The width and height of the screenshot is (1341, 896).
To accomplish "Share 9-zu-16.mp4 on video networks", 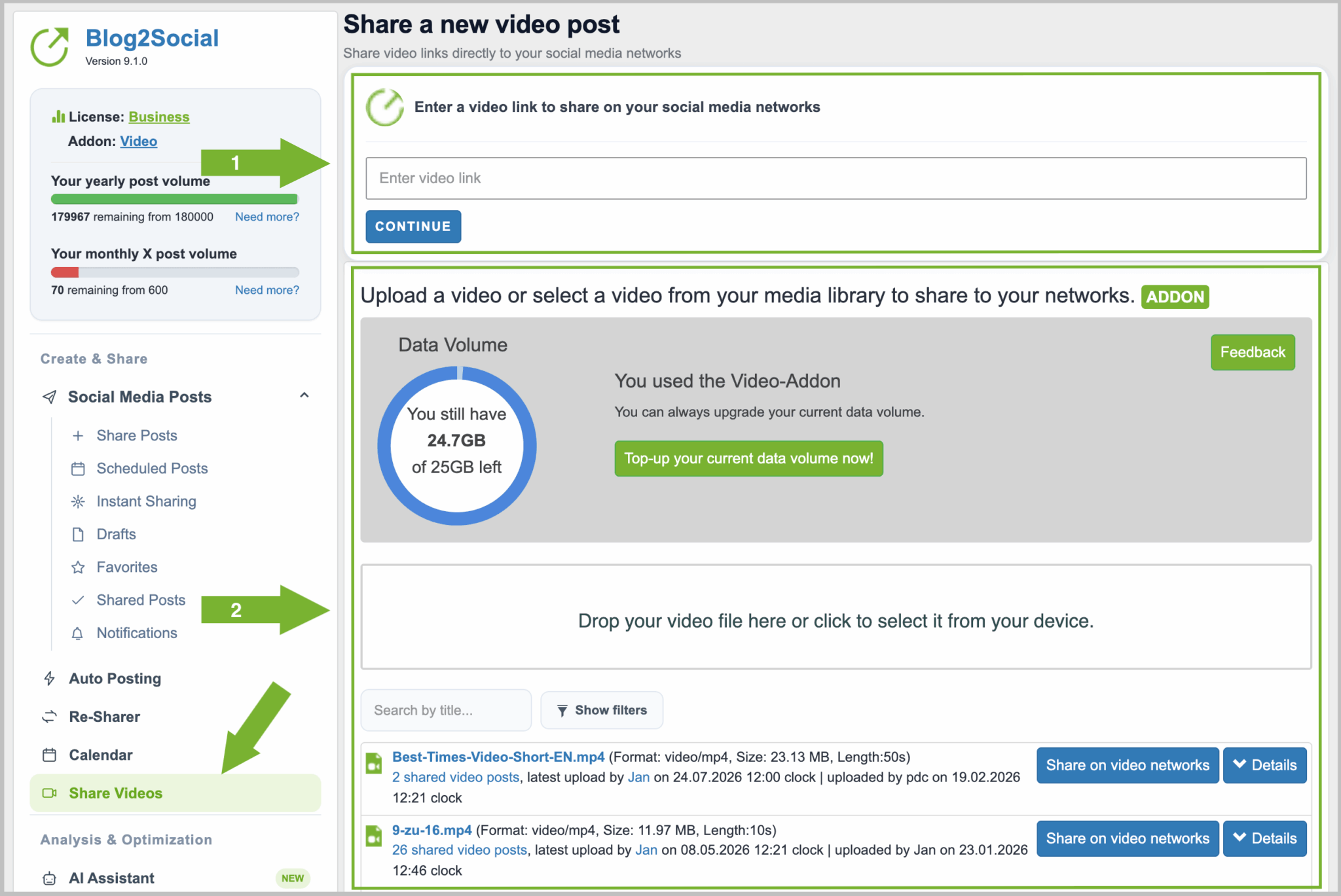I will (x=1128, y=838).
